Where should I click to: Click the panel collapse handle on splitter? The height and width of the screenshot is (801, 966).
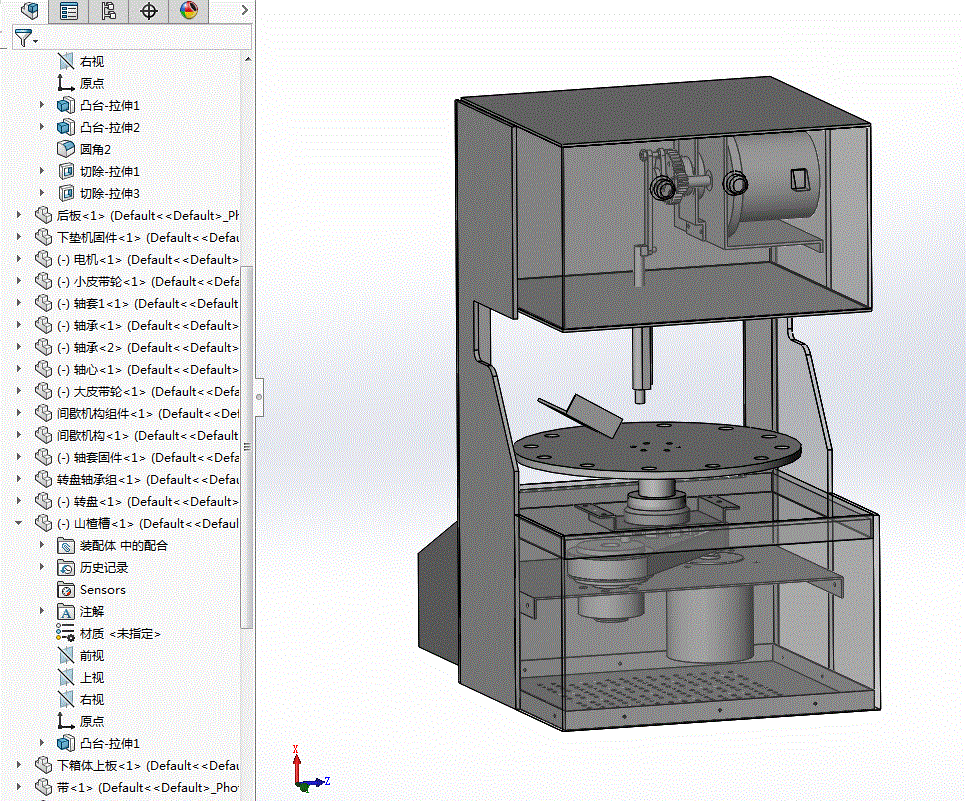pyautogui.click(x=259, y=397)
